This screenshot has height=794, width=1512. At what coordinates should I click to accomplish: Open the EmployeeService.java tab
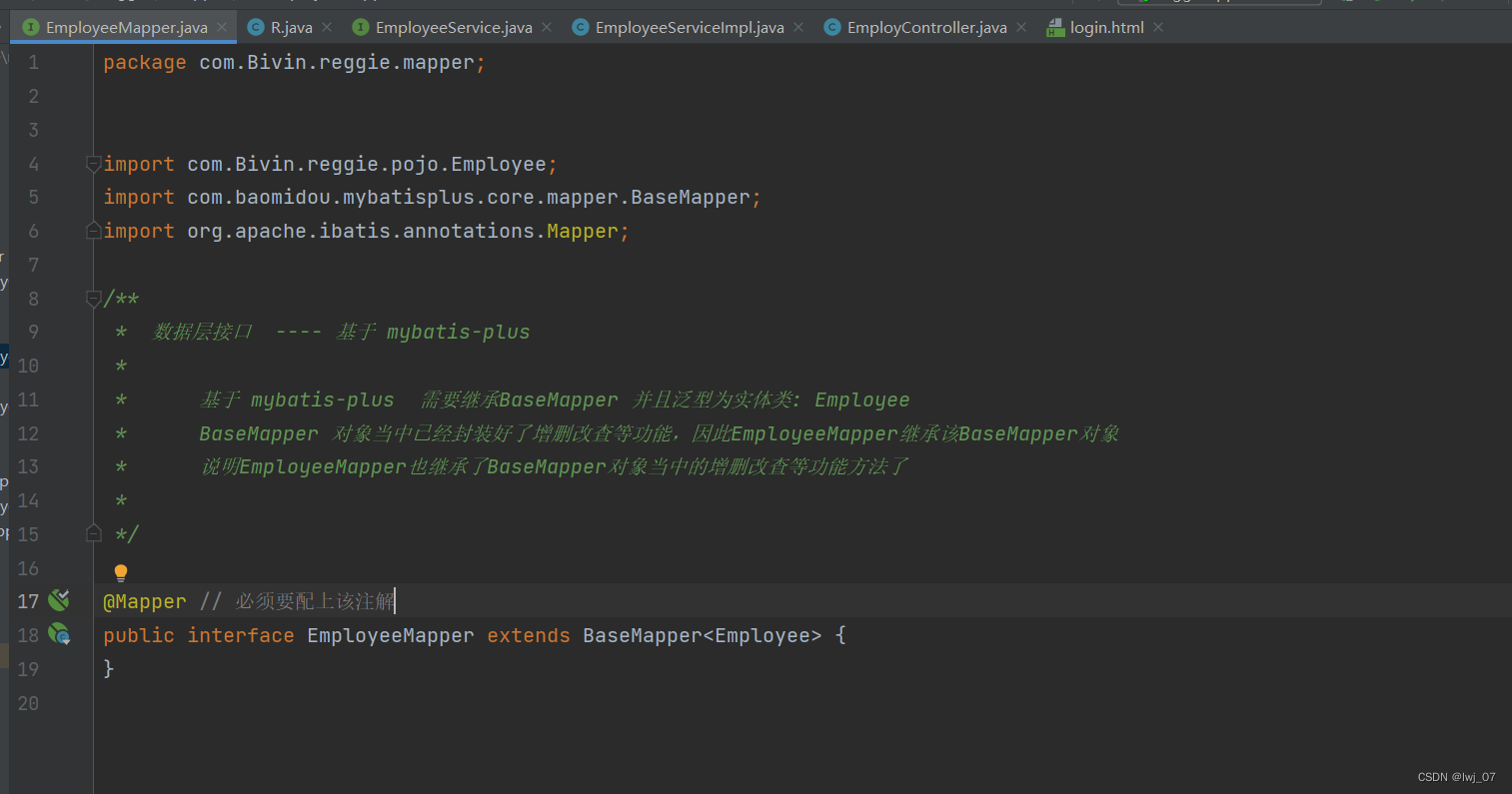[453, 27]
